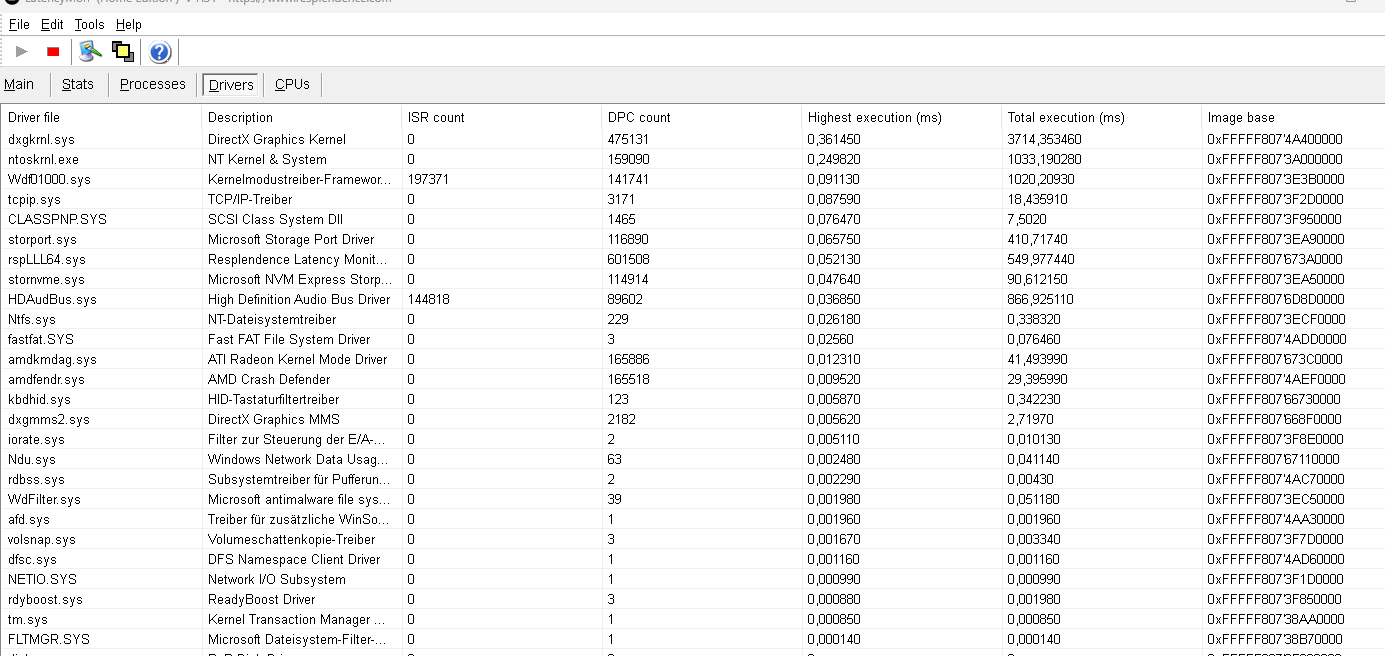Click the ReadyBoost Driver description

coord(261,599)
